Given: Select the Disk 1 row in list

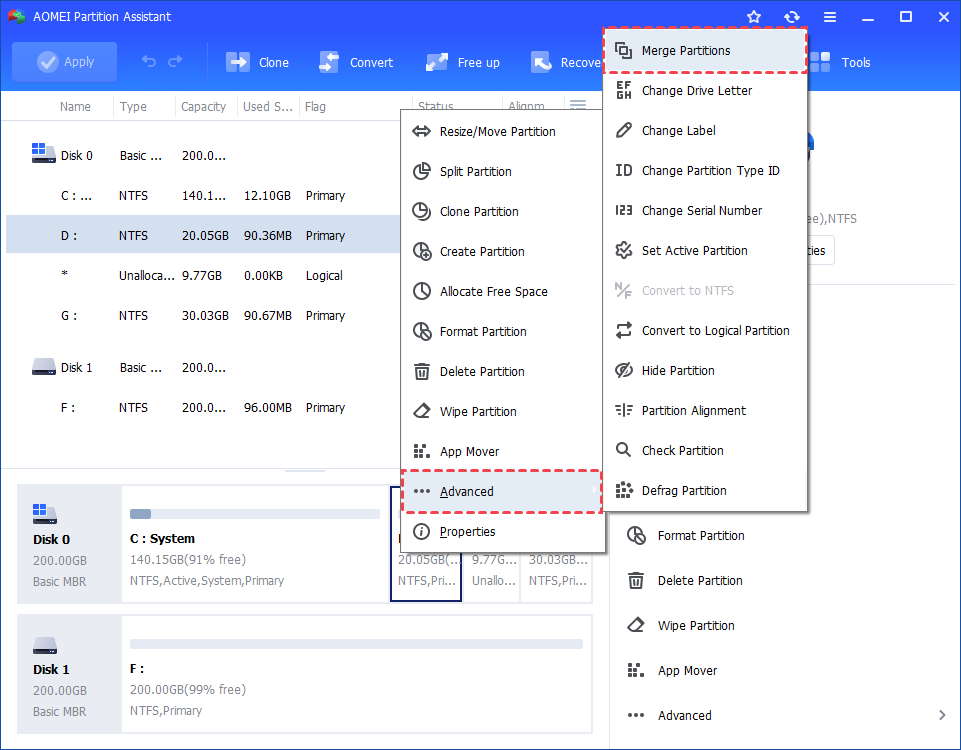Looking at the screenshot, I should (x=203, y=368).
